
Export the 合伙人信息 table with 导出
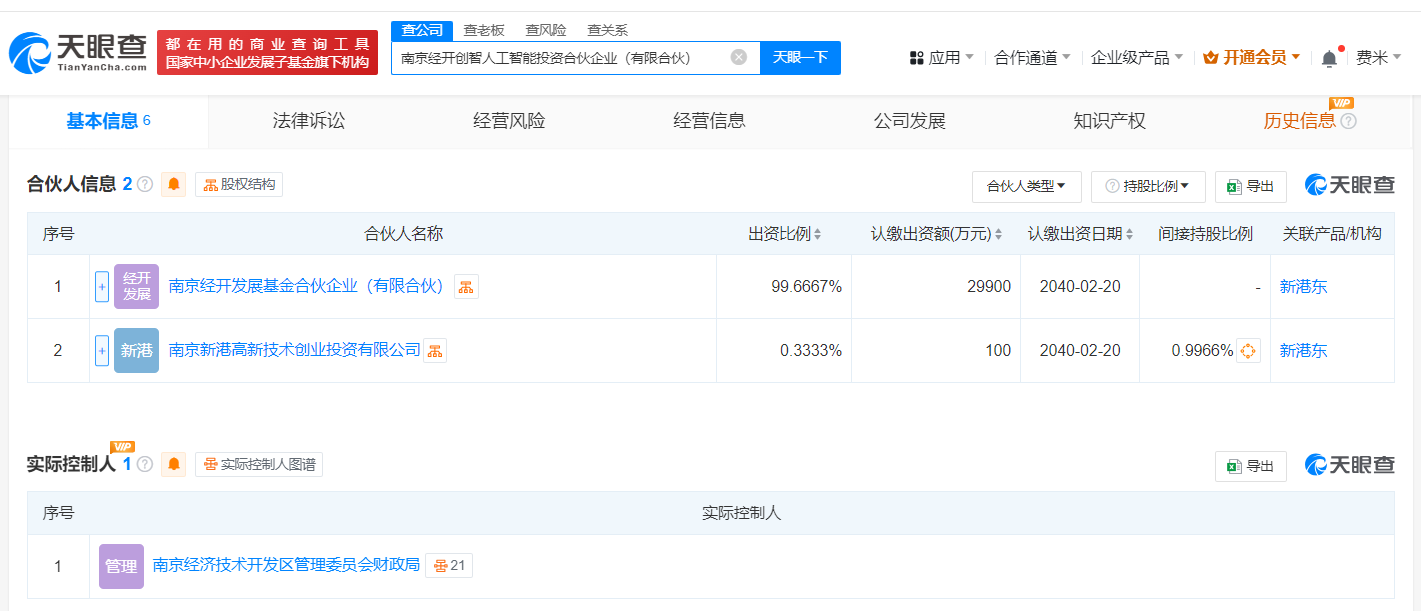[x=1250, y=186]
